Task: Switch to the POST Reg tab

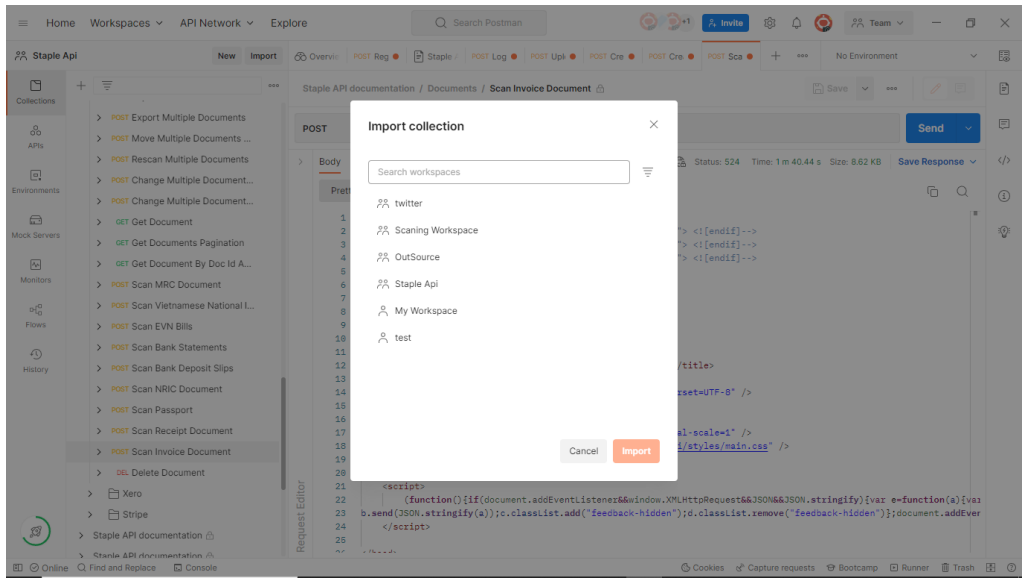Action: [x=376, y=56]
